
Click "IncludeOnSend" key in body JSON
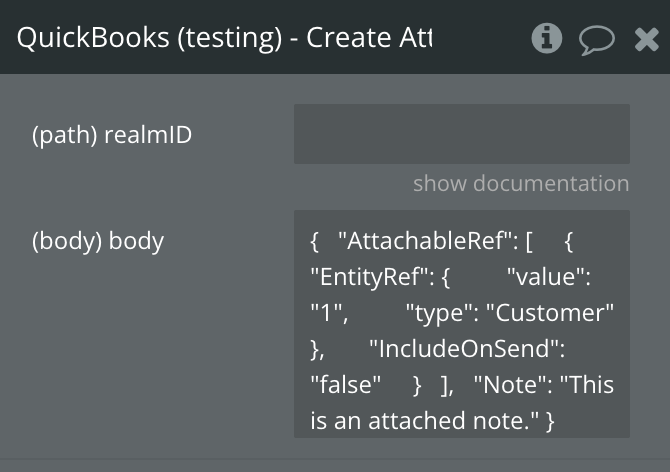(466, 349)
